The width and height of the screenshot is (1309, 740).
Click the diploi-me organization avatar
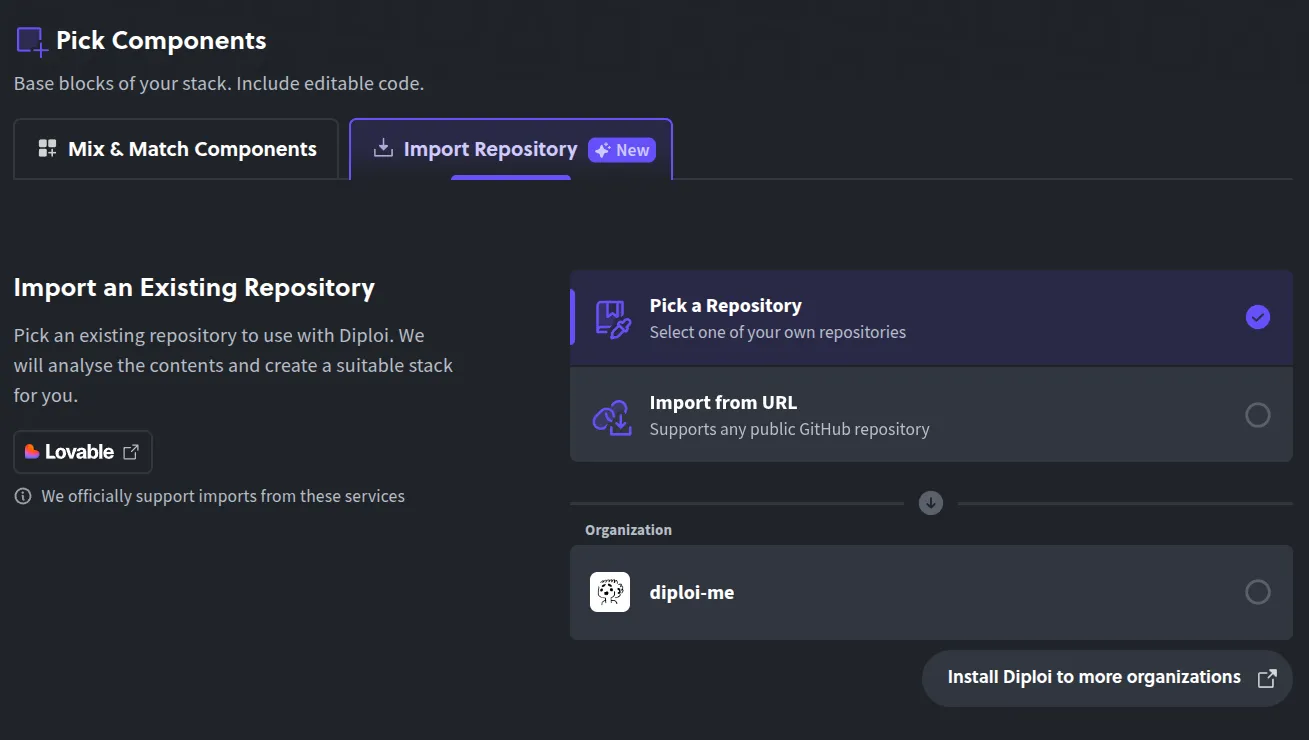click(x=609, y=592)
